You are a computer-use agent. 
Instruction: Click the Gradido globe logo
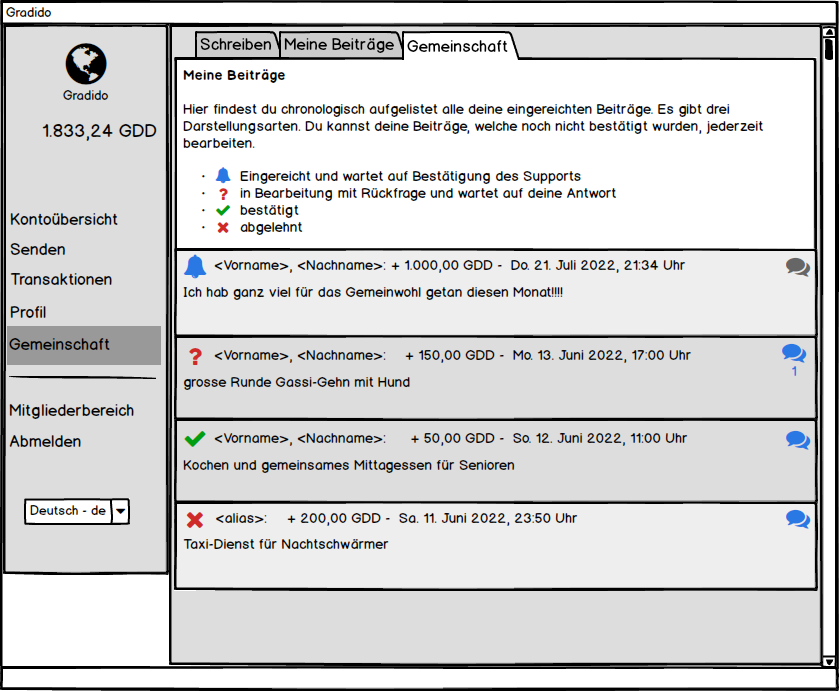[86, 64]
